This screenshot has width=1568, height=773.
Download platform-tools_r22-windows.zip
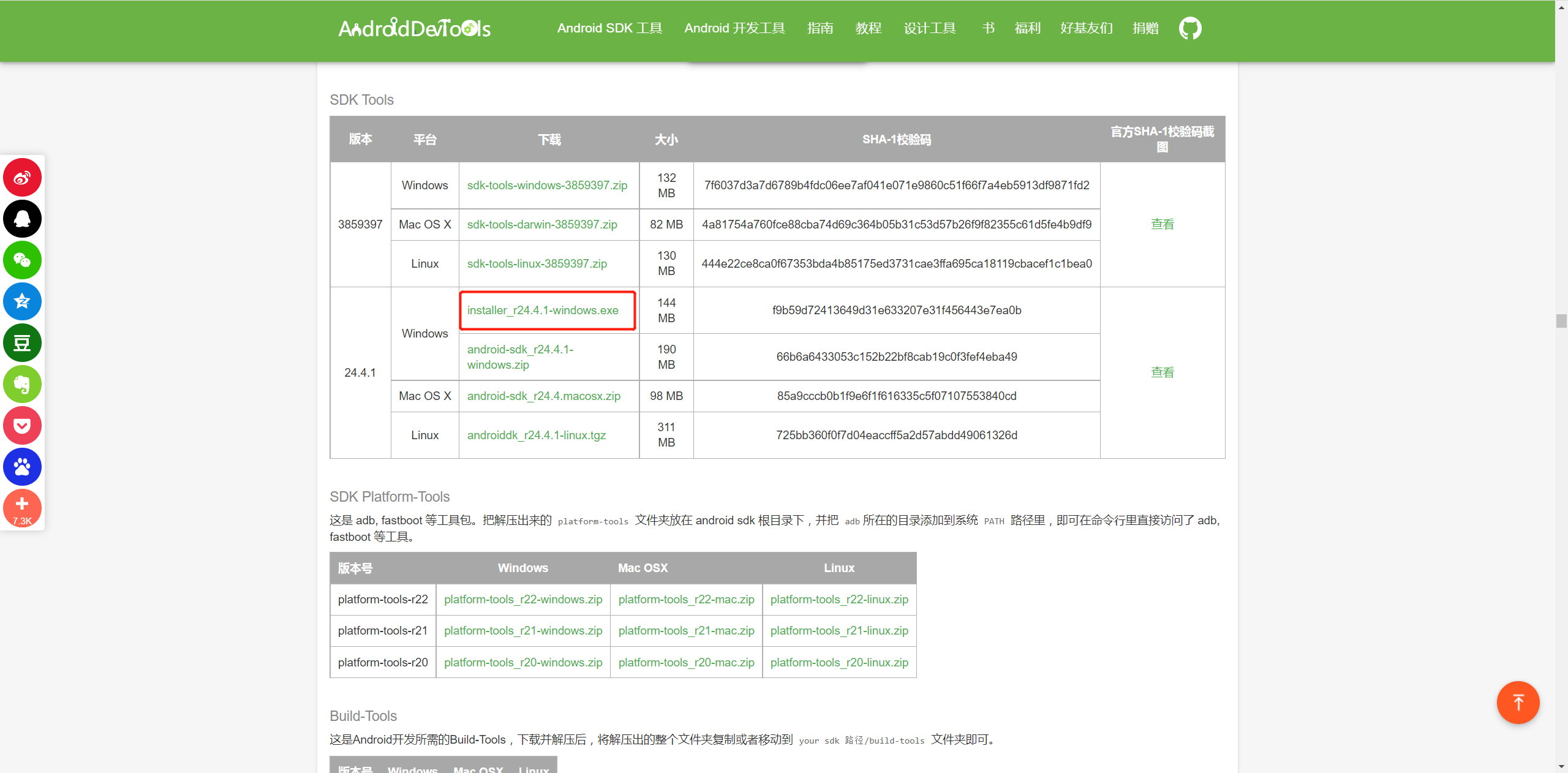point(523,600)
